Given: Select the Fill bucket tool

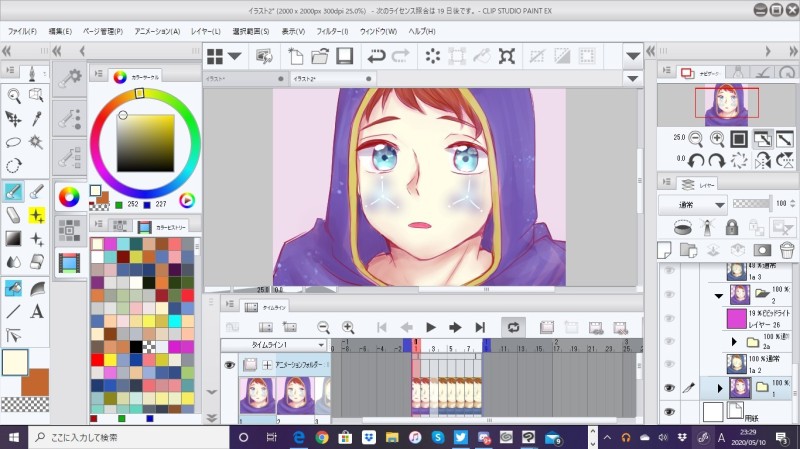Looking at the screenshot, I should (14, 288).
